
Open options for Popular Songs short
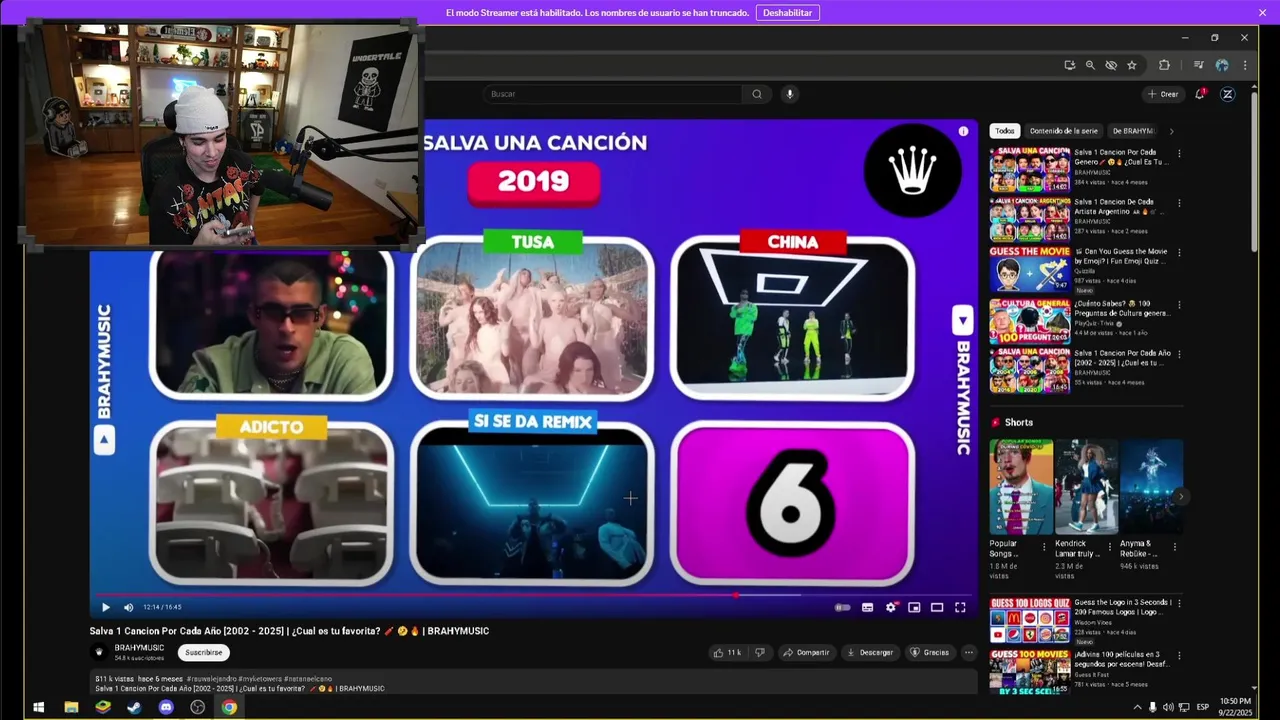pyautogui.click(x=1044, y=547)
